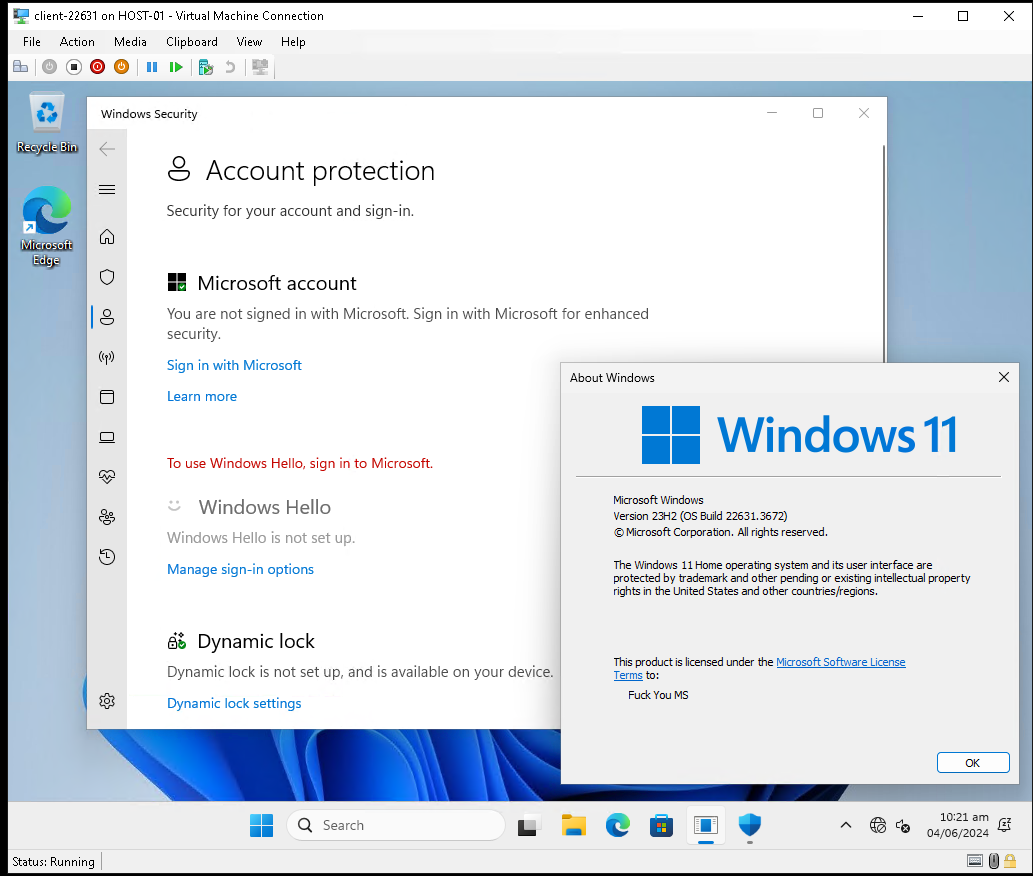This screenshot has width=1033, height=876.
Task: Show hidden icons chevron in system tray
Action: 846,826
